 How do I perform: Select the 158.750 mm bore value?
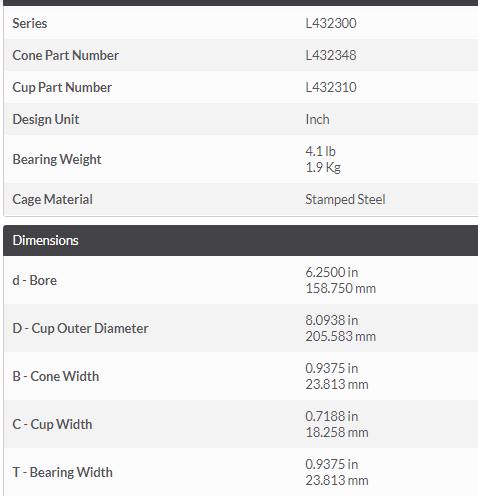pyautogui.click(x=340, y=288)
